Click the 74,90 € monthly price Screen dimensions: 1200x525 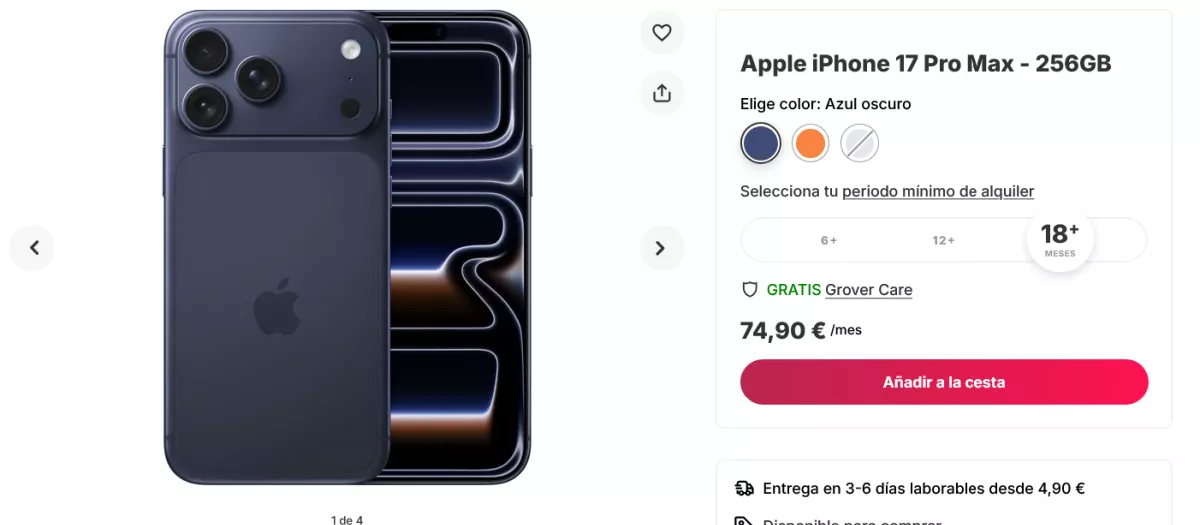(x=783, y=330)
